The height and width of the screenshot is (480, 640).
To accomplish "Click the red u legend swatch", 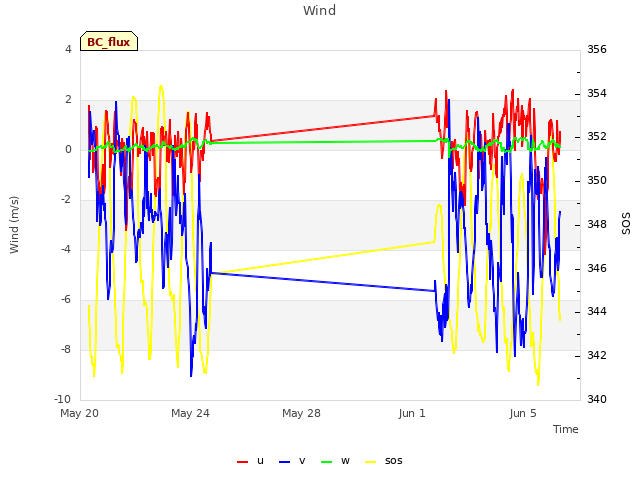I will pos(242,462).
